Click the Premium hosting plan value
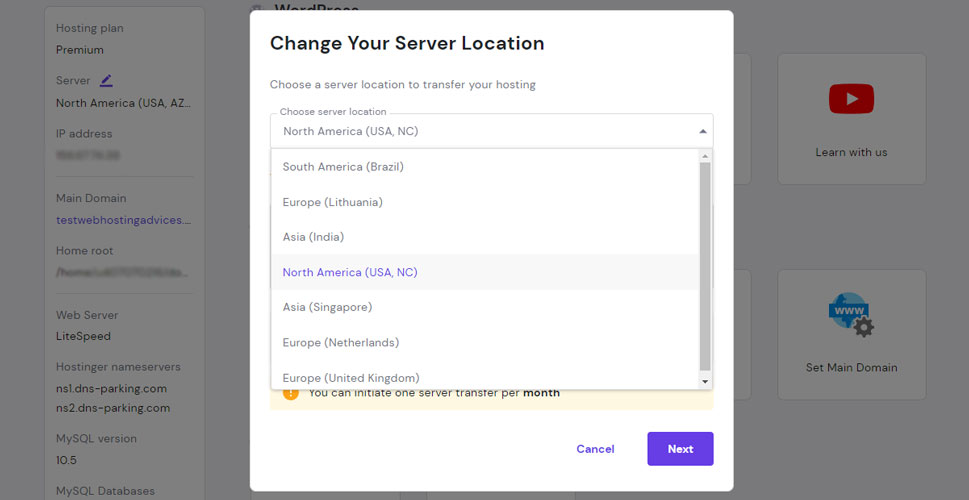The image size is (969, 500). pyautogui.click(x=80, y=50)
